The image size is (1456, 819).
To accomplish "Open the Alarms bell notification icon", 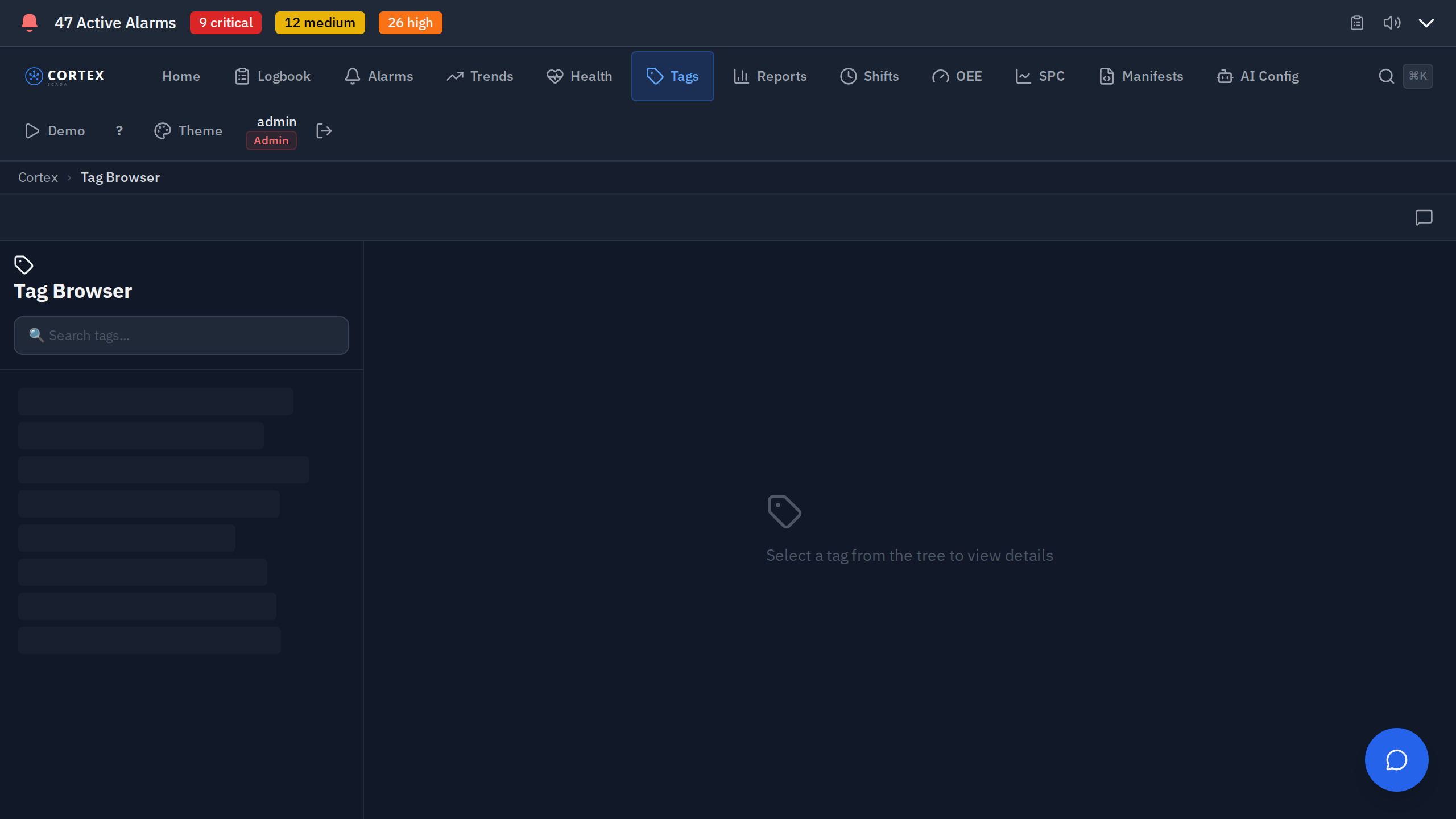I will pos(352,76).
